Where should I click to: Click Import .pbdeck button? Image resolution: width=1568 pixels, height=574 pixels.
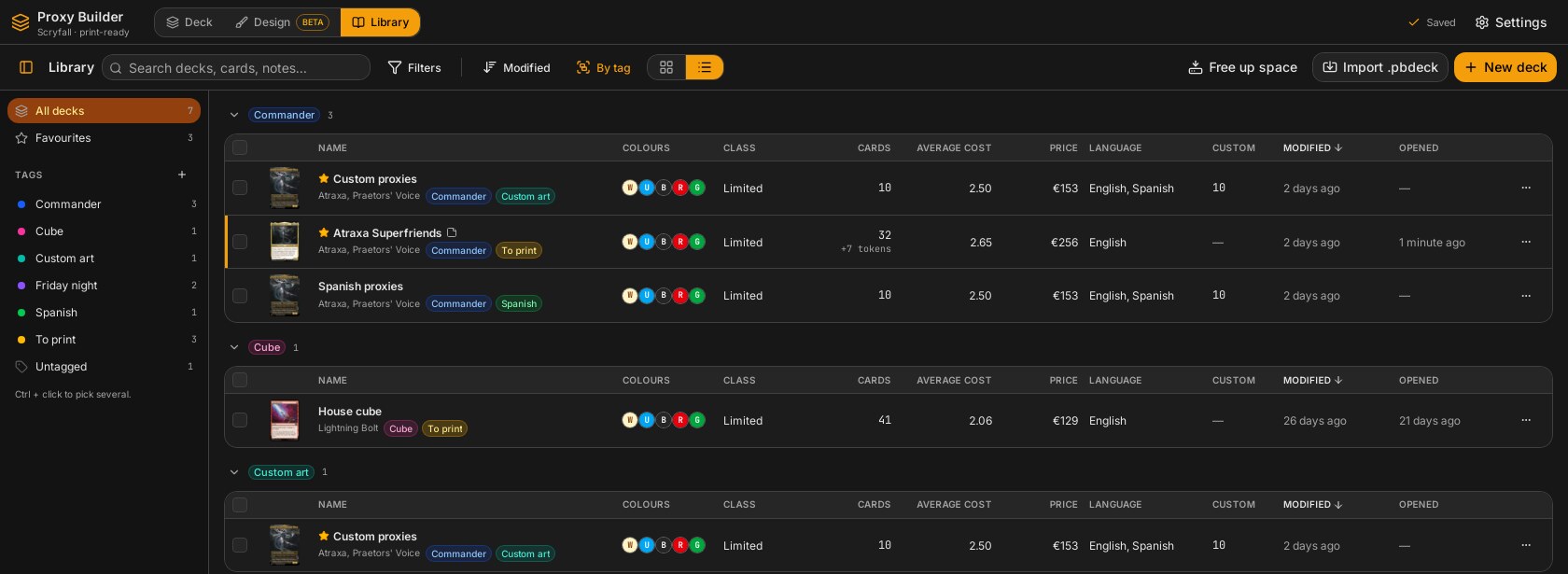tap(1380, 67)
